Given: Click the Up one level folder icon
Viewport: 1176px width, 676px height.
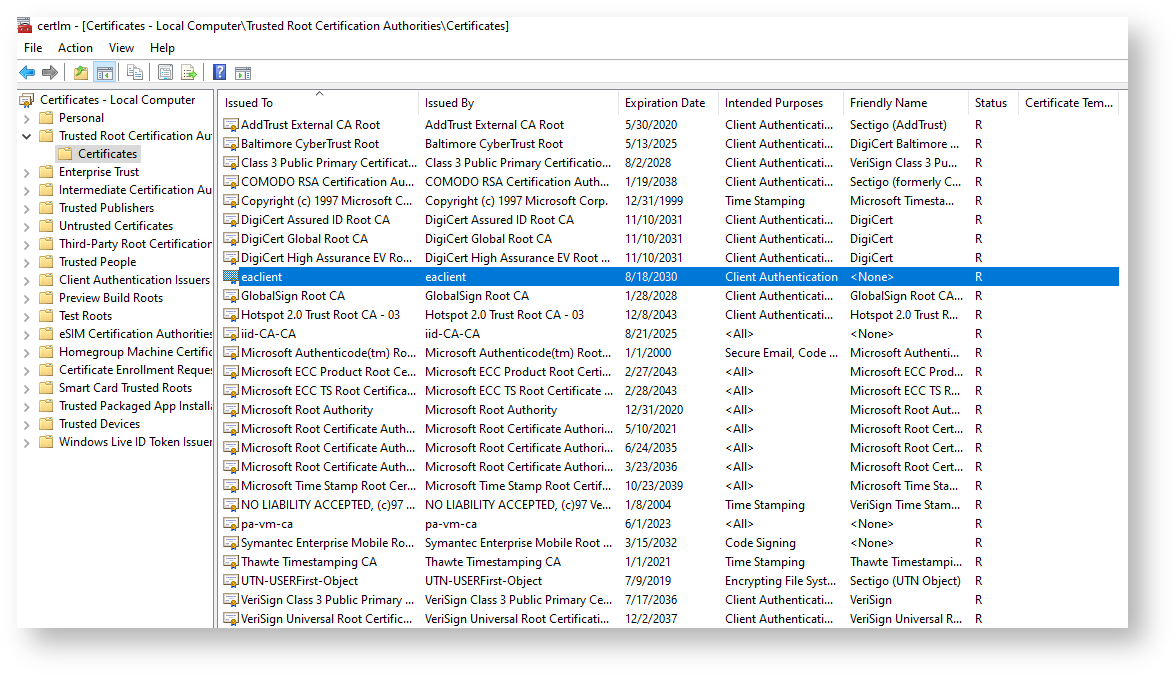Looking at the screenshot, I should click(x=81, y=72).
